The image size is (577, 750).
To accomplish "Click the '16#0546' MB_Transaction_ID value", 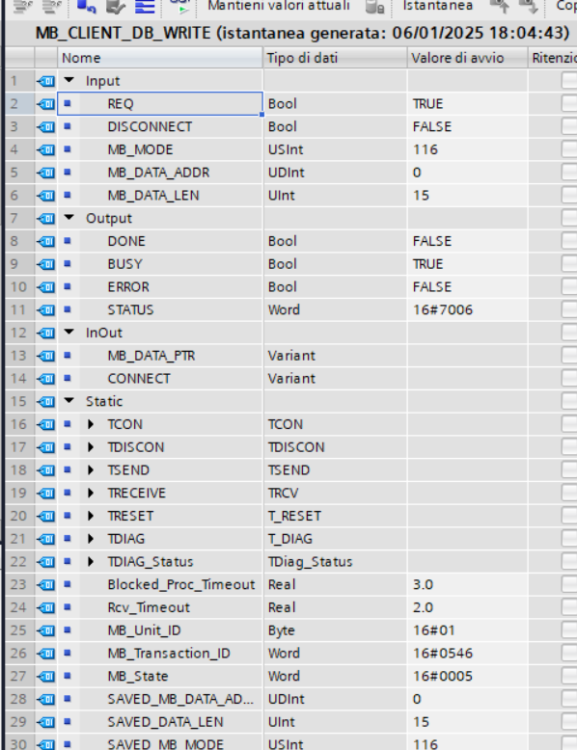I will click(468, 654).
